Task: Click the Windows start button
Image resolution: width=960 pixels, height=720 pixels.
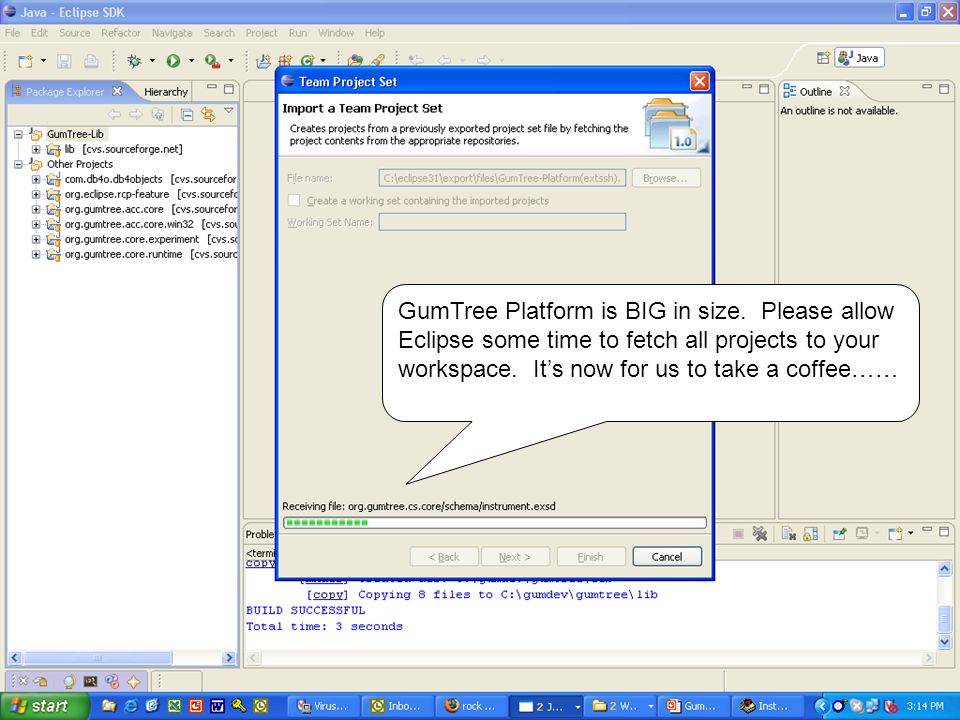Action: [x=43, y=706]
